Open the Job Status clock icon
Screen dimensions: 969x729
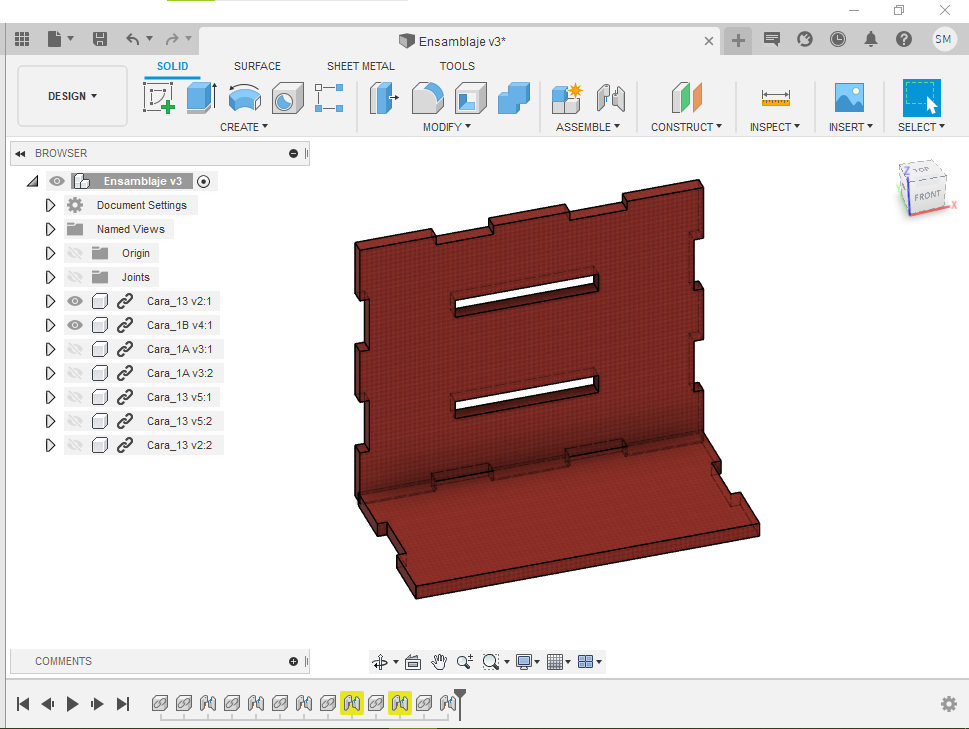tap(837, 40)
